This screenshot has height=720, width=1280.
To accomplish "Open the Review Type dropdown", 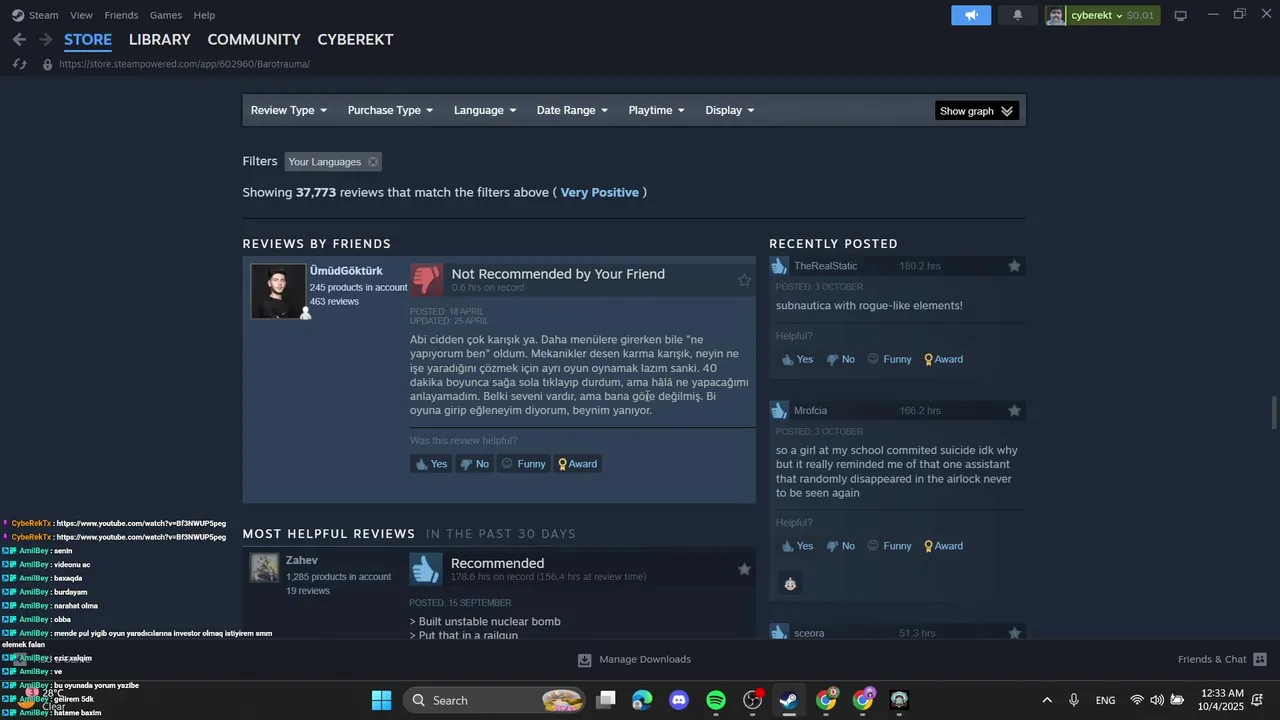I will coord(289,110).
